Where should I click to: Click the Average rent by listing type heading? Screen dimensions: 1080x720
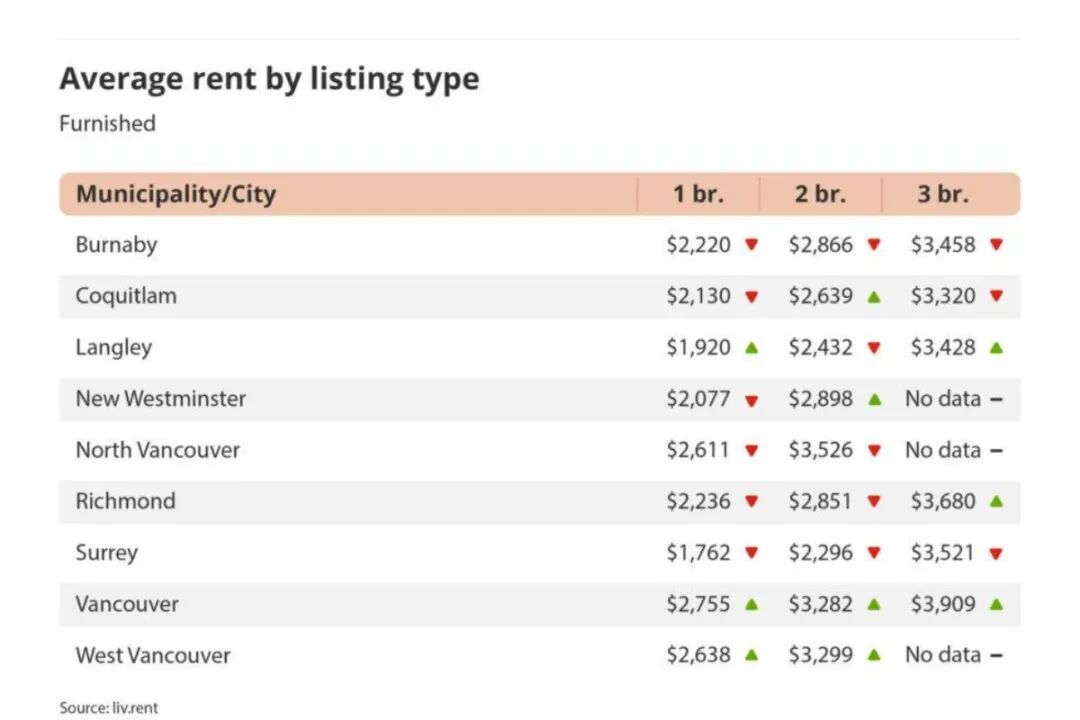(x=269, y=78)
